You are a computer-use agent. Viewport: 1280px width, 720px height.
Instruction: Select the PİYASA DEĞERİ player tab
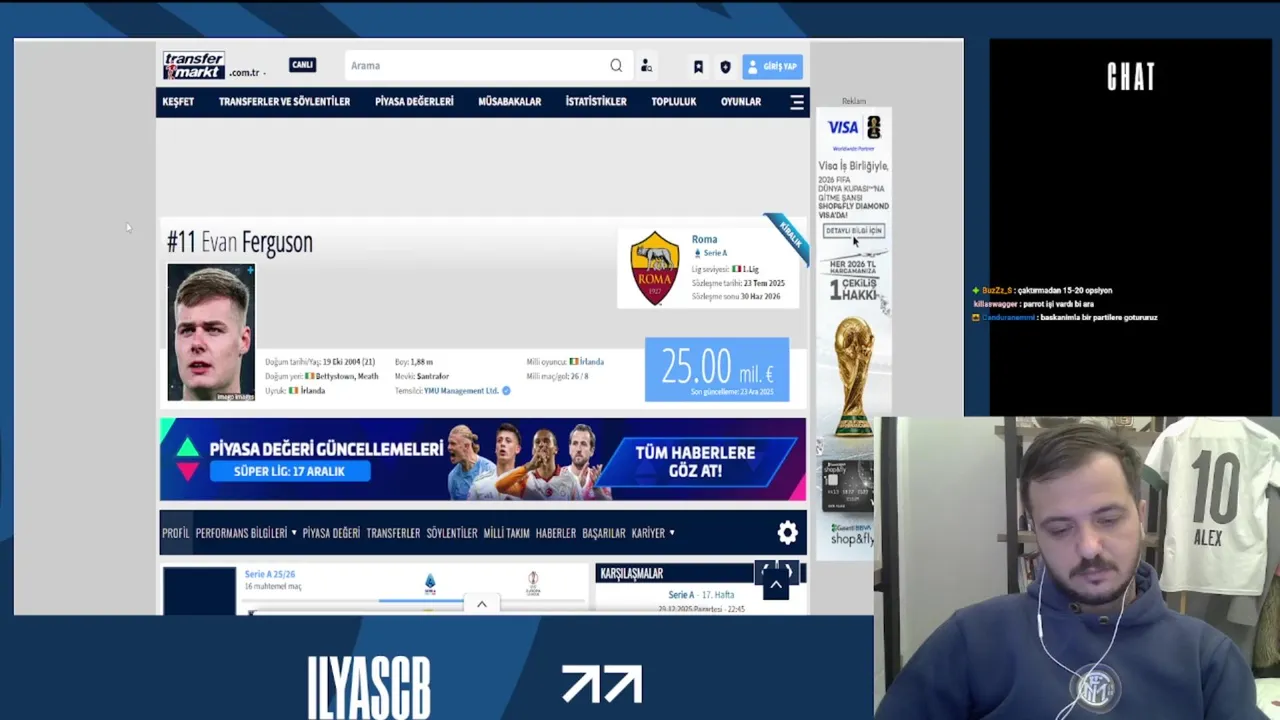[331, 533]
